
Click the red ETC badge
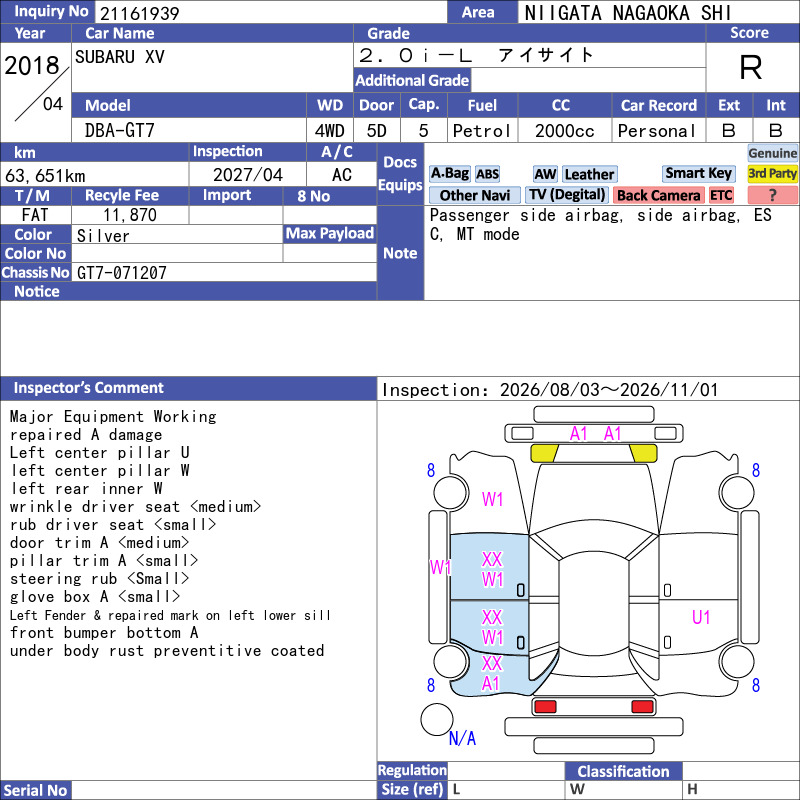tap(720, 195)
